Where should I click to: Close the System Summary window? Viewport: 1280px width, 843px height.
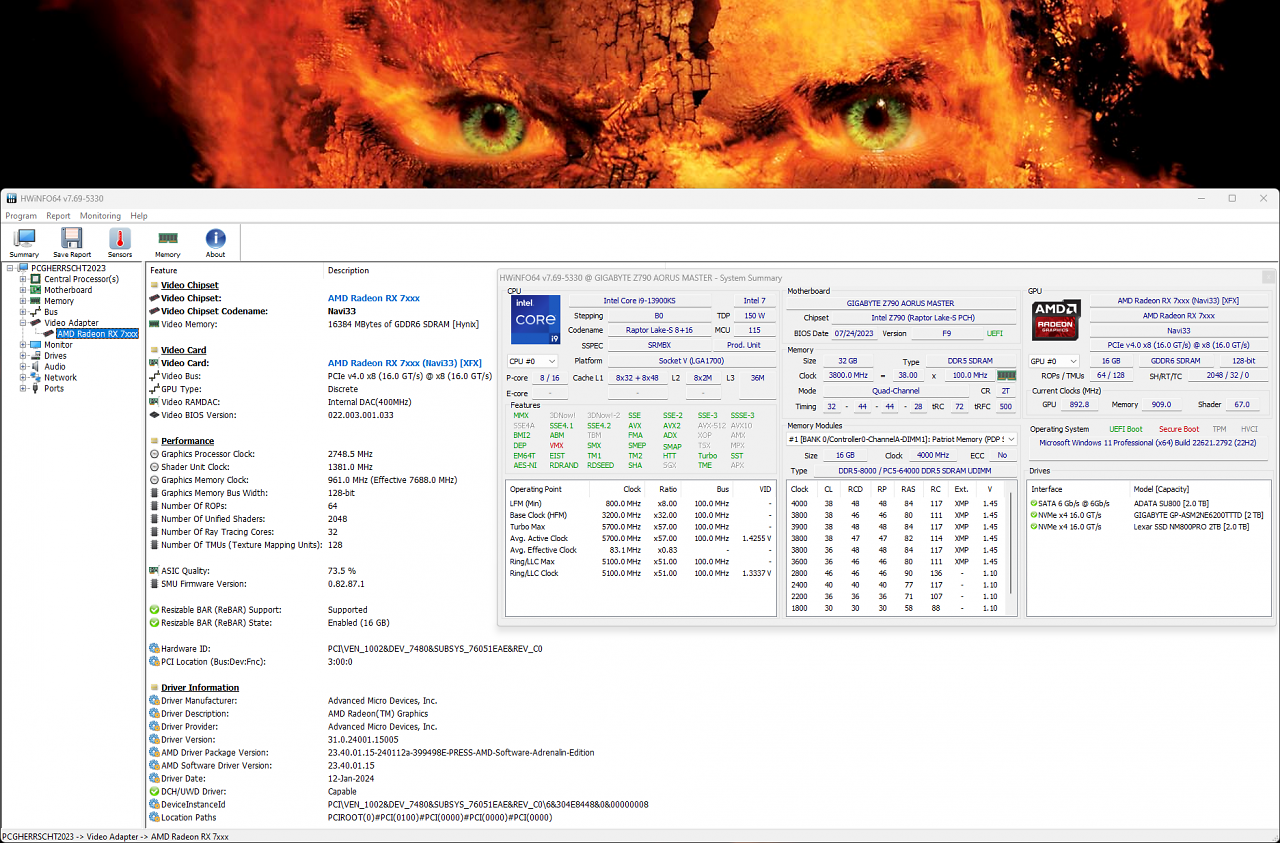click(1268, 277)
